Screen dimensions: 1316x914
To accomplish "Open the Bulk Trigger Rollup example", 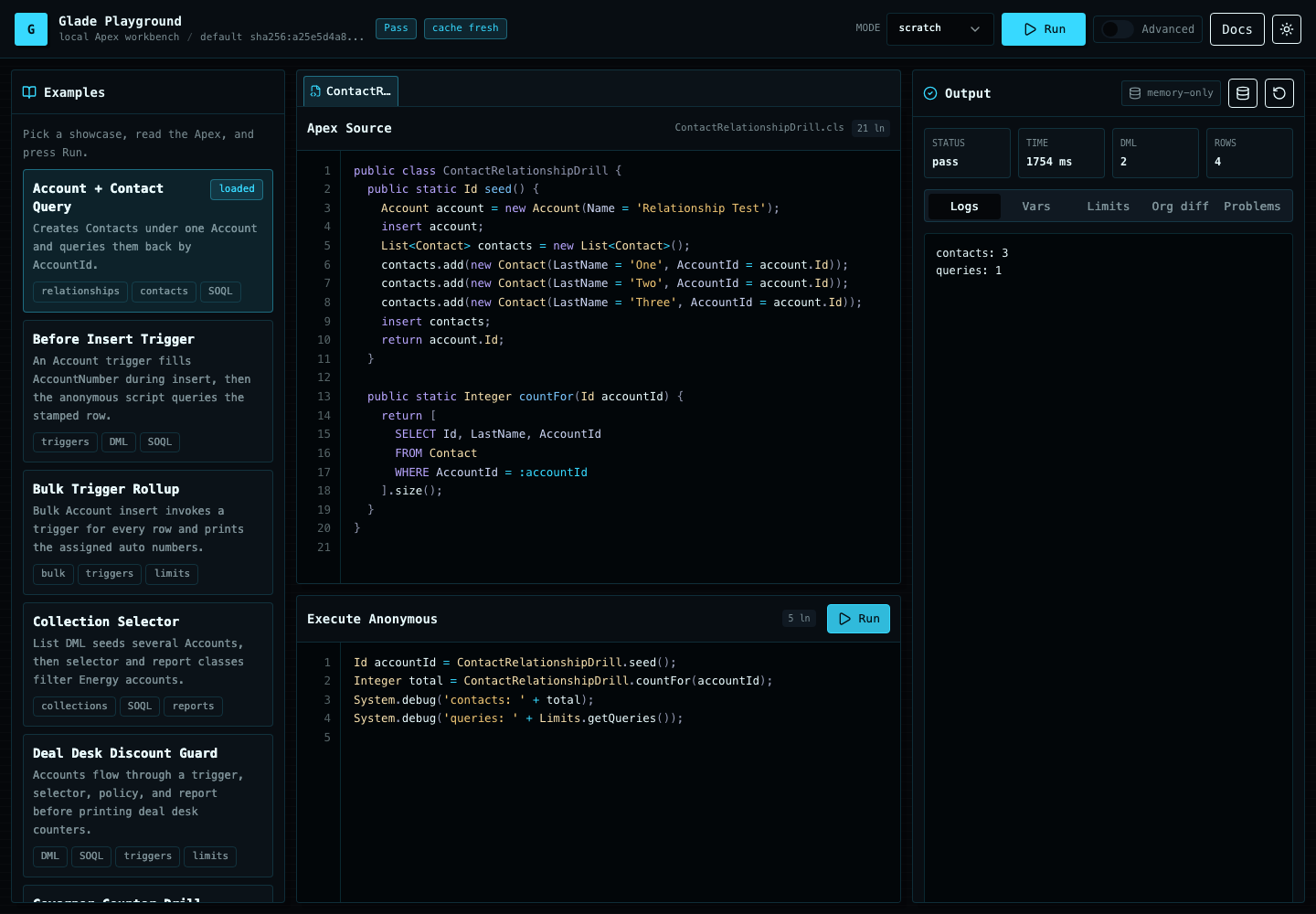I will pyautogui.click(x=148, y=532).
